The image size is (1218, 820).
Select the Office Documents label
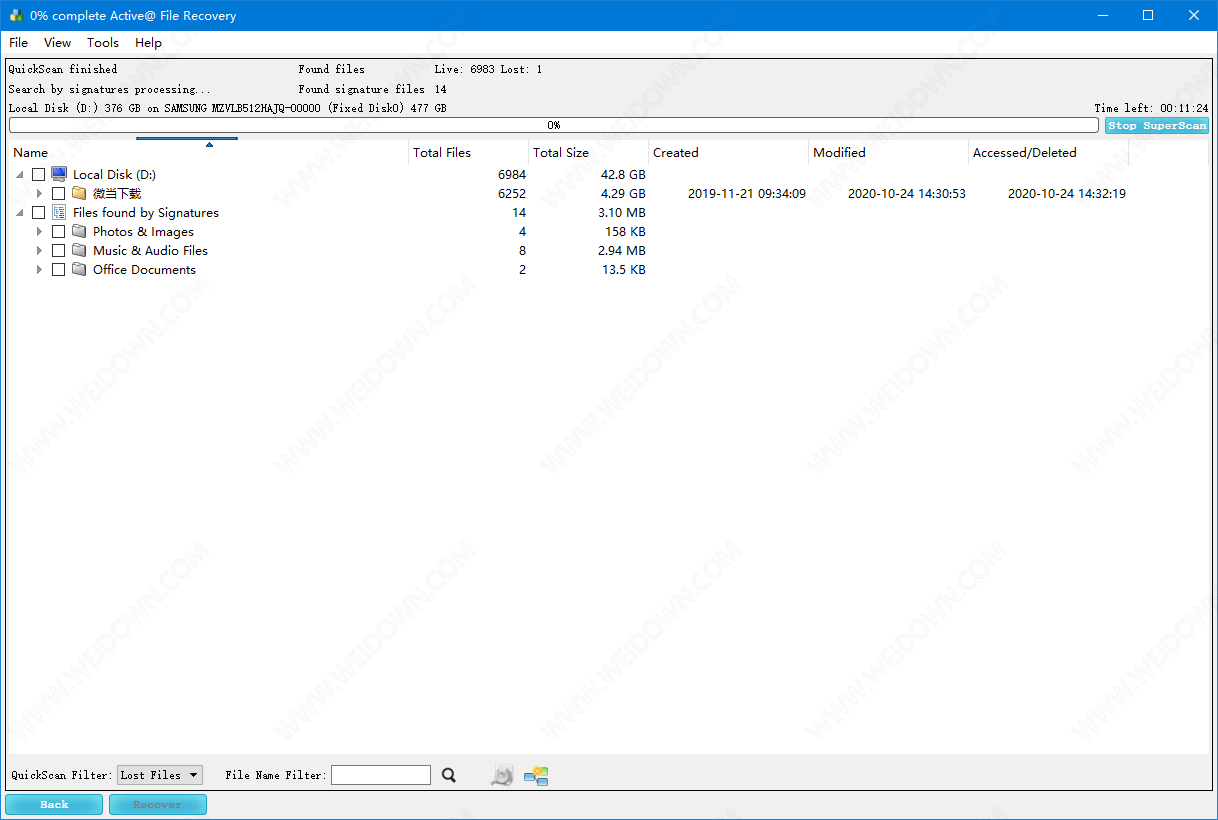click(x=144, y=270)
